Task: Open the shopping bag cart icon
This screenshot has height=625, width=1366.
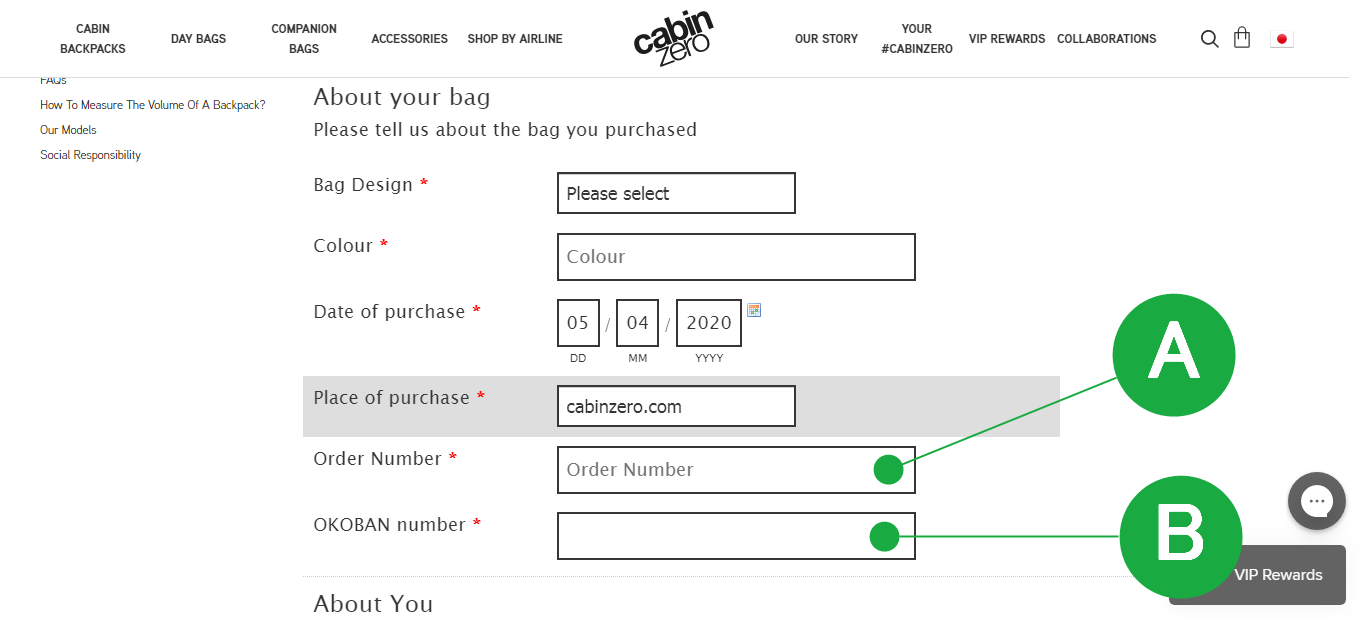Action: (x=1242, y=38)
